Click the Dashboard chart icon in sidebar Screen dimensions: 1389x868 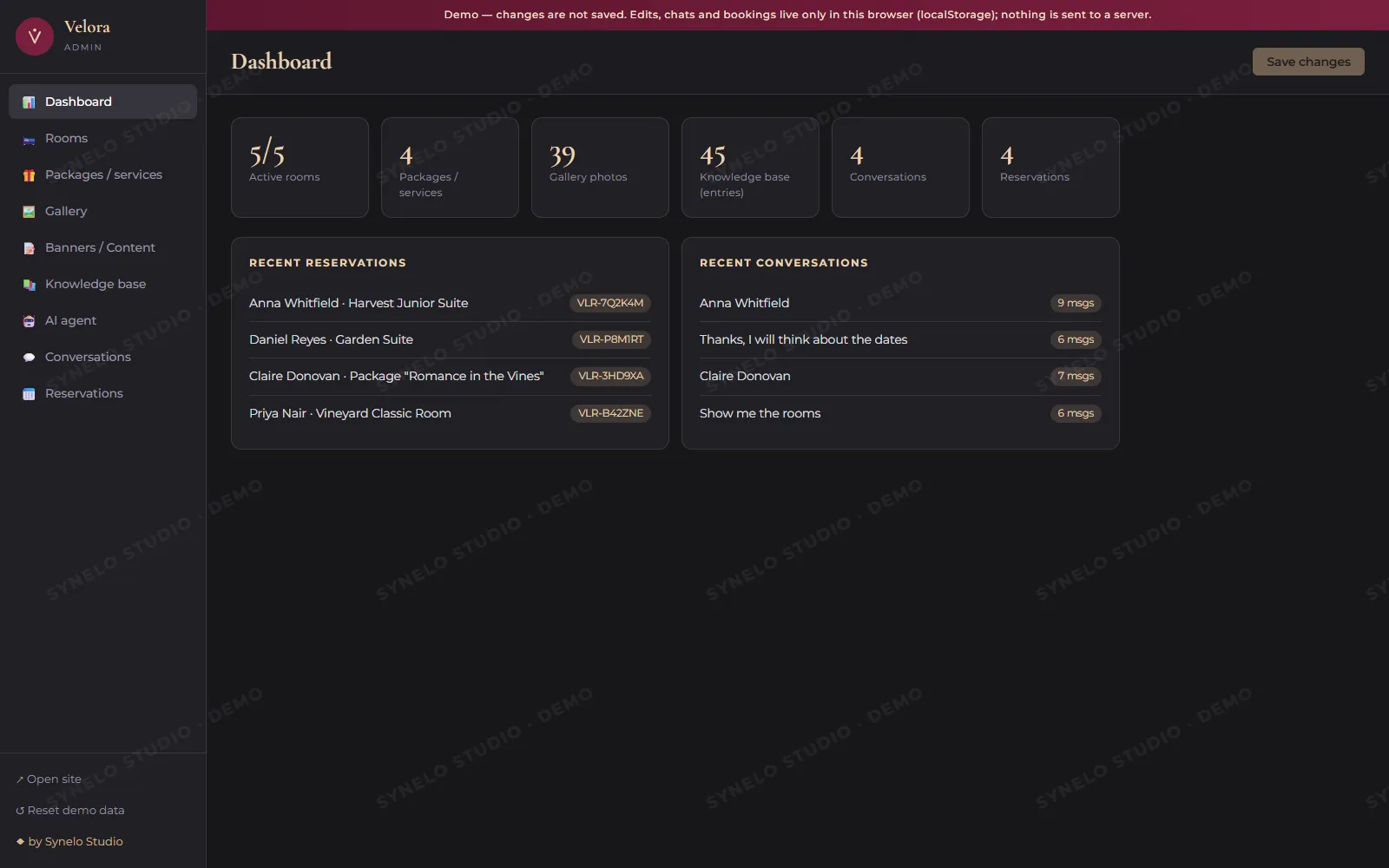coord(29,102)
